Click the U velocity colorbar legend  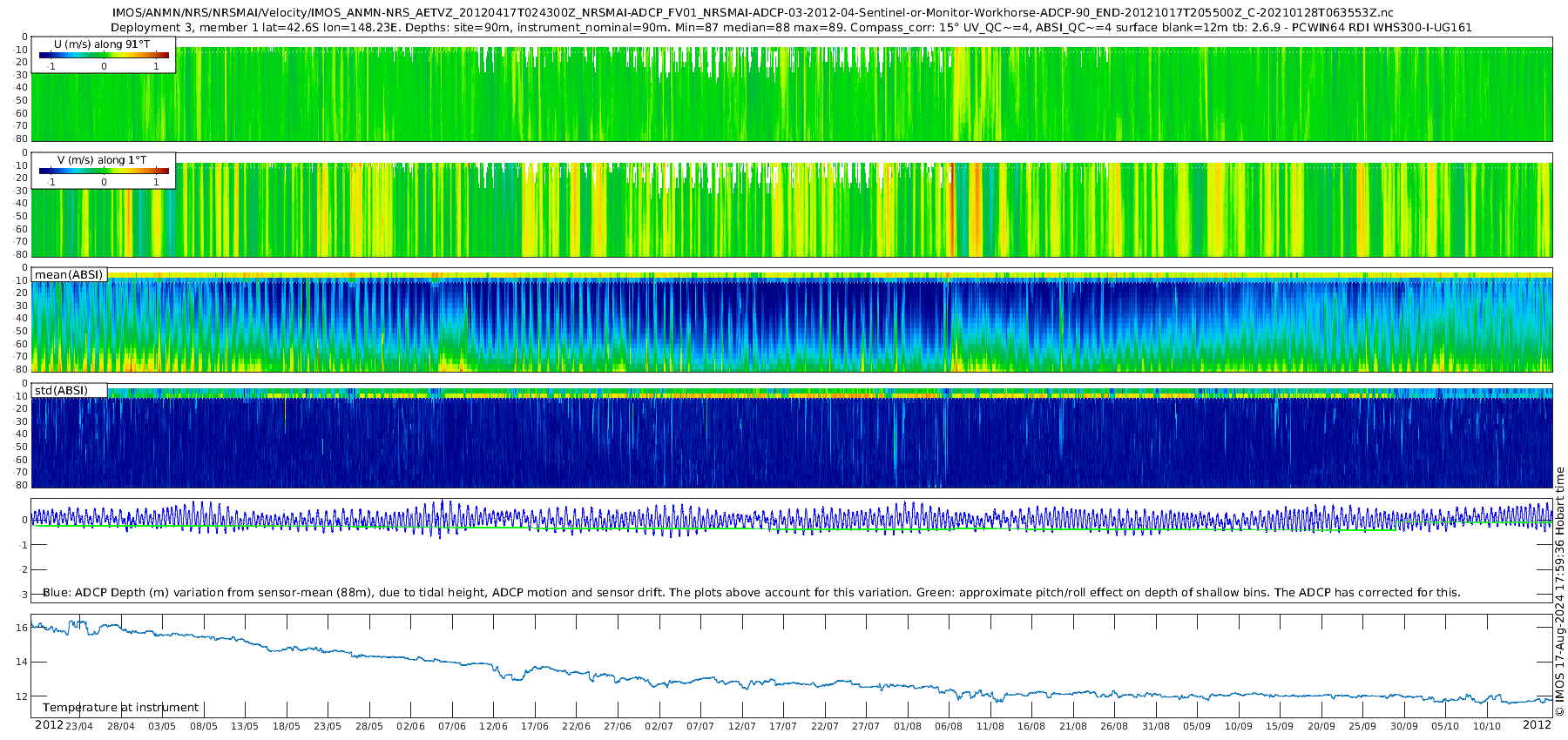[103, 56]
